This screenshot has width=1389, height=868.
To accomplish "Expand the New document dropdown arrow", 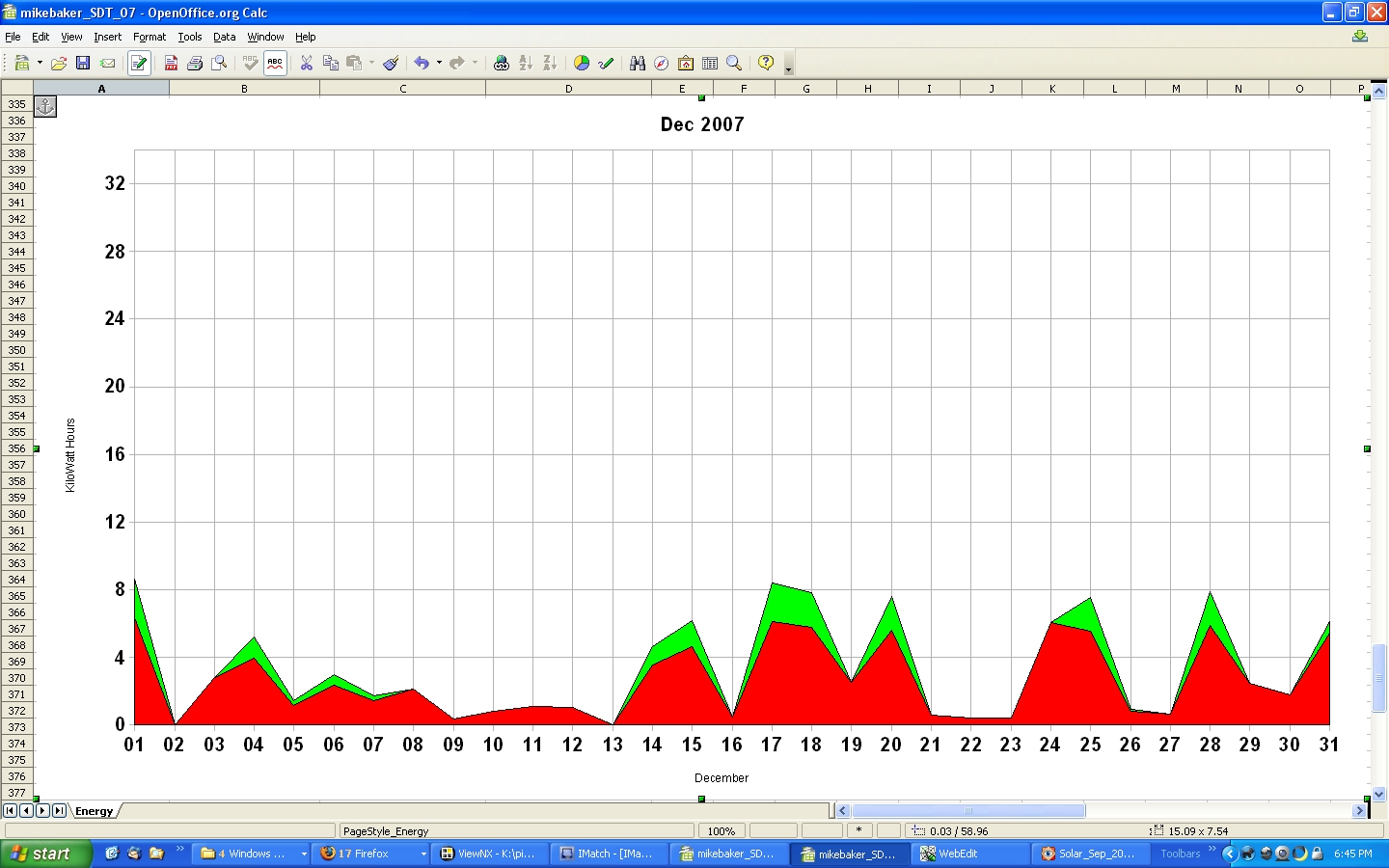I will (40, 63).
